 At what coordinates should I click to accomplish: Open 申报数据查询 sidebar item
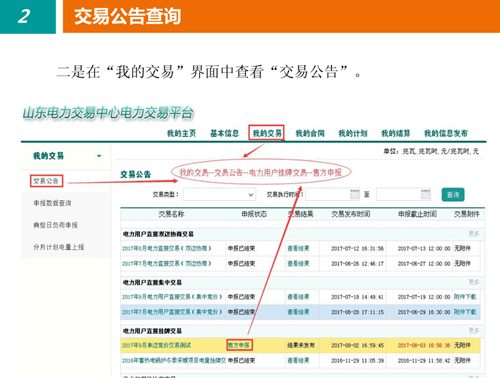(52, 203)
